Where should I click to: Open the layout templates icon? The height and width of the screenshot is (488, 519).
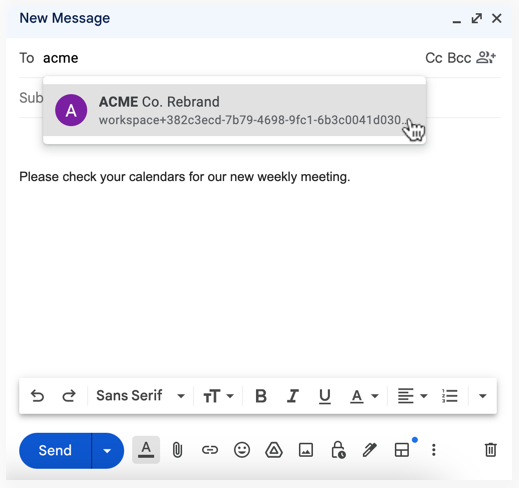click(x=402, y=450)
